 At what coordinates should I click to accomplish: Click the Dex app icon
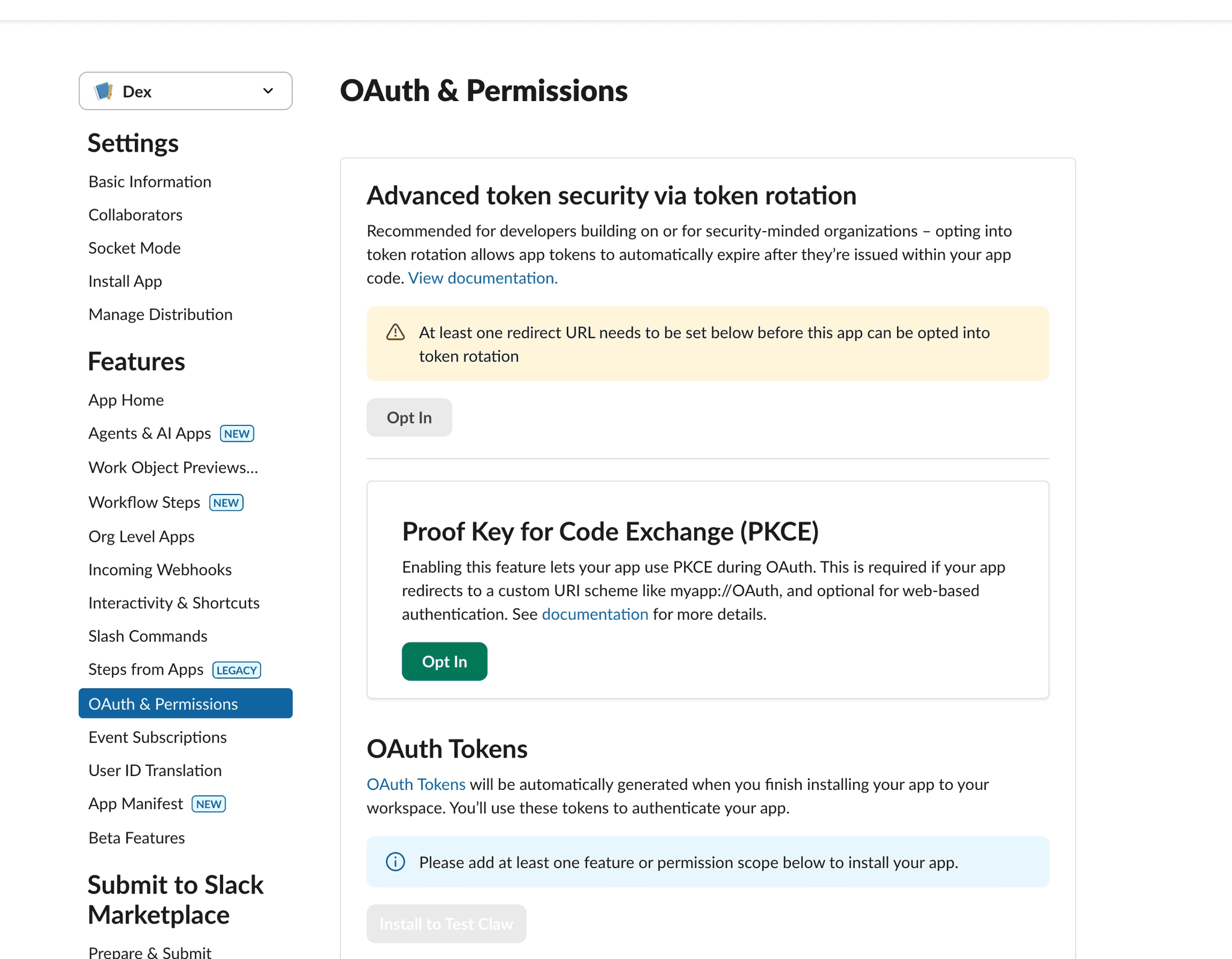pyautogui.click(x=103, y=91)
